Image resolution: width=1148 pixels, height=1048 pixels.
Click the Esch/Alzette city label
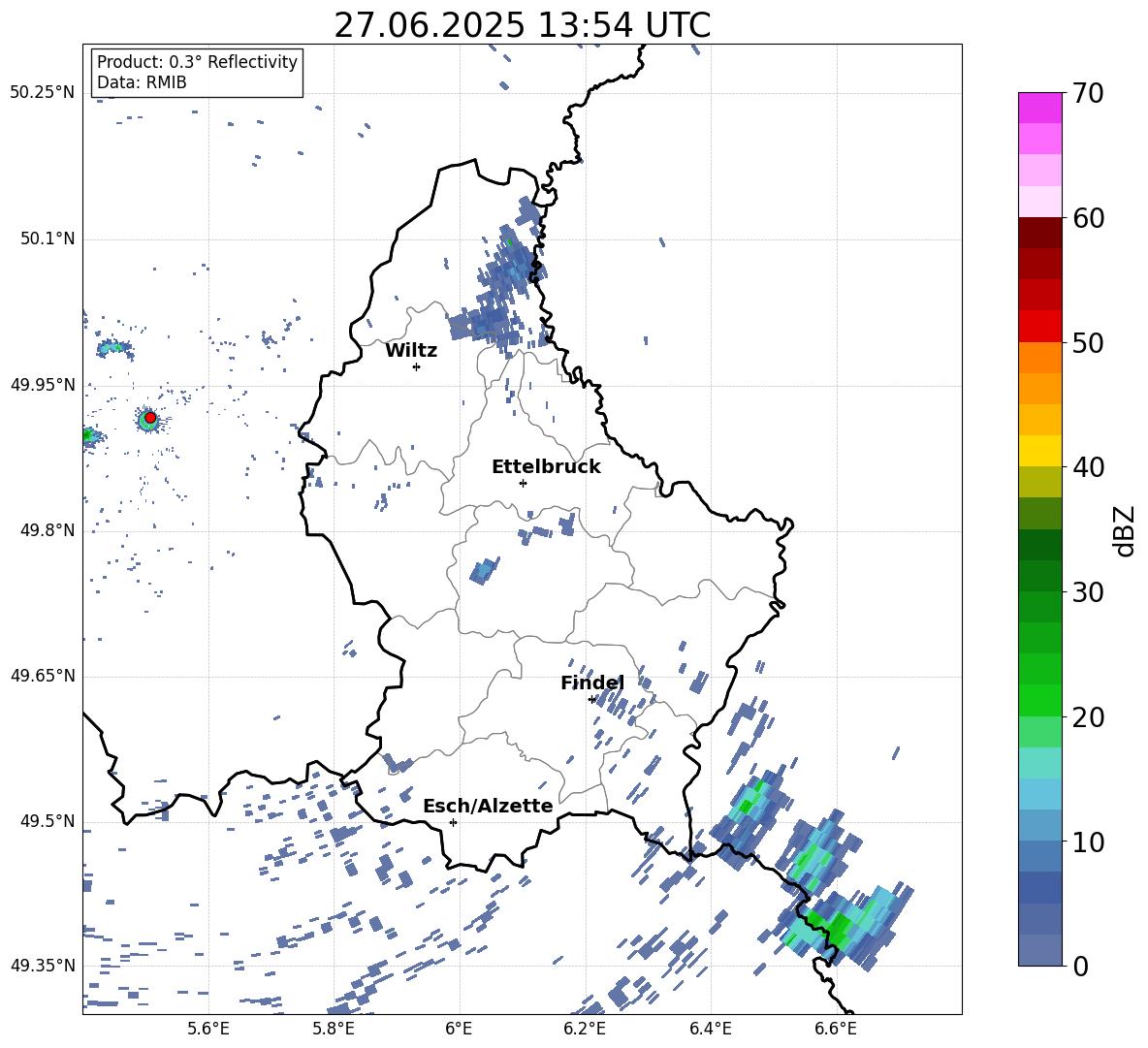click(x=488, y=806)
